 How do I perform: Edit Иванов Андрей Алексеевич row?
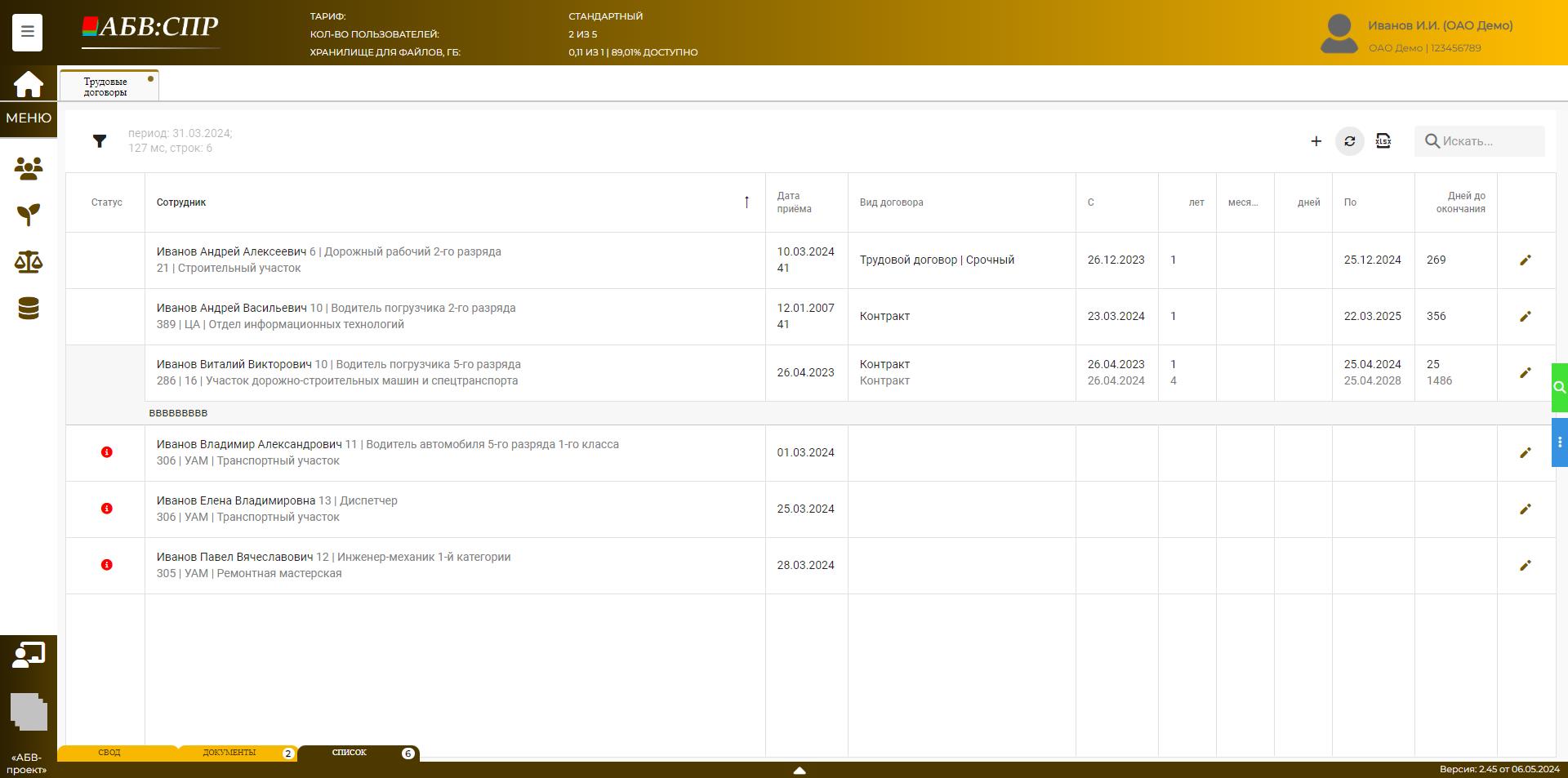pyautogui.click(x=1525, y=260)
